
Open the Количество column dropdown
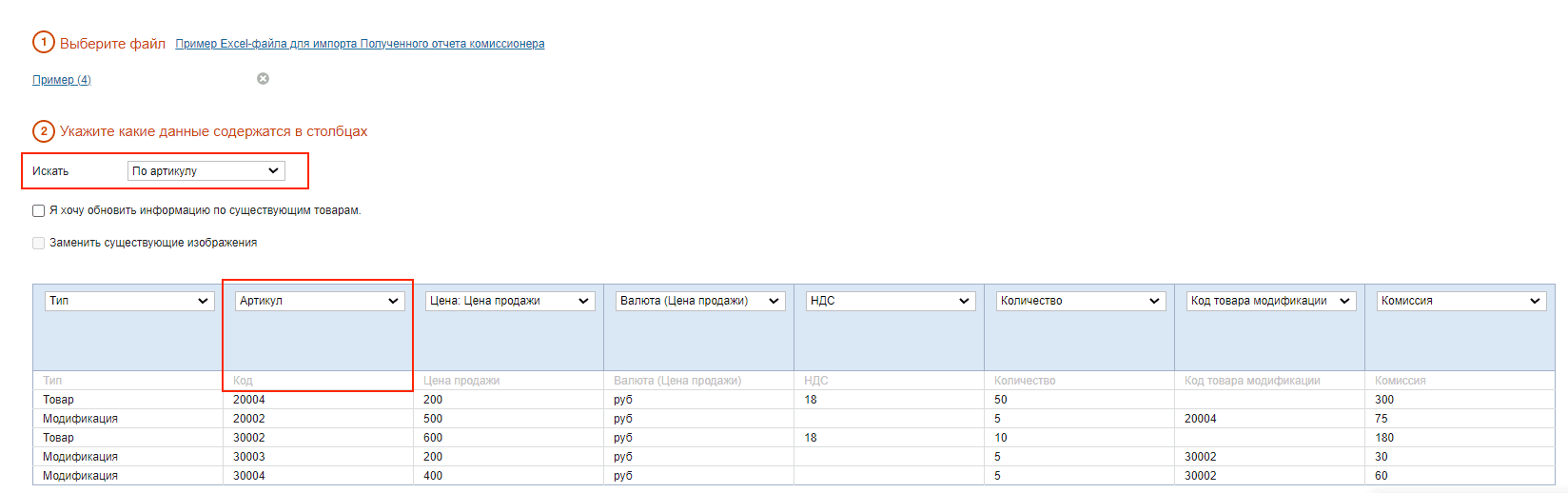[1080, 301]
